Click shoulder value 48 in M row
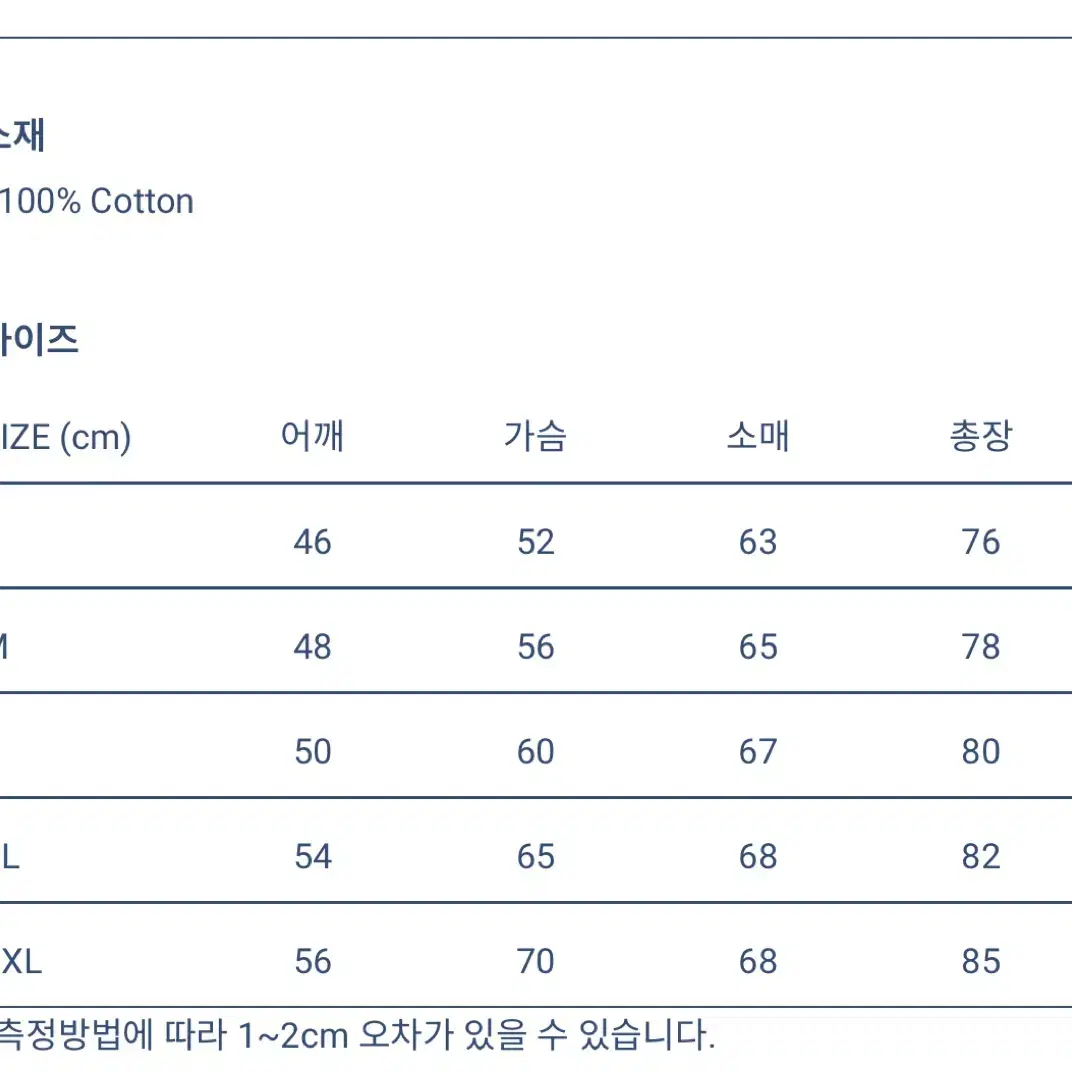 pyautogui.click(x=312, y=647)
